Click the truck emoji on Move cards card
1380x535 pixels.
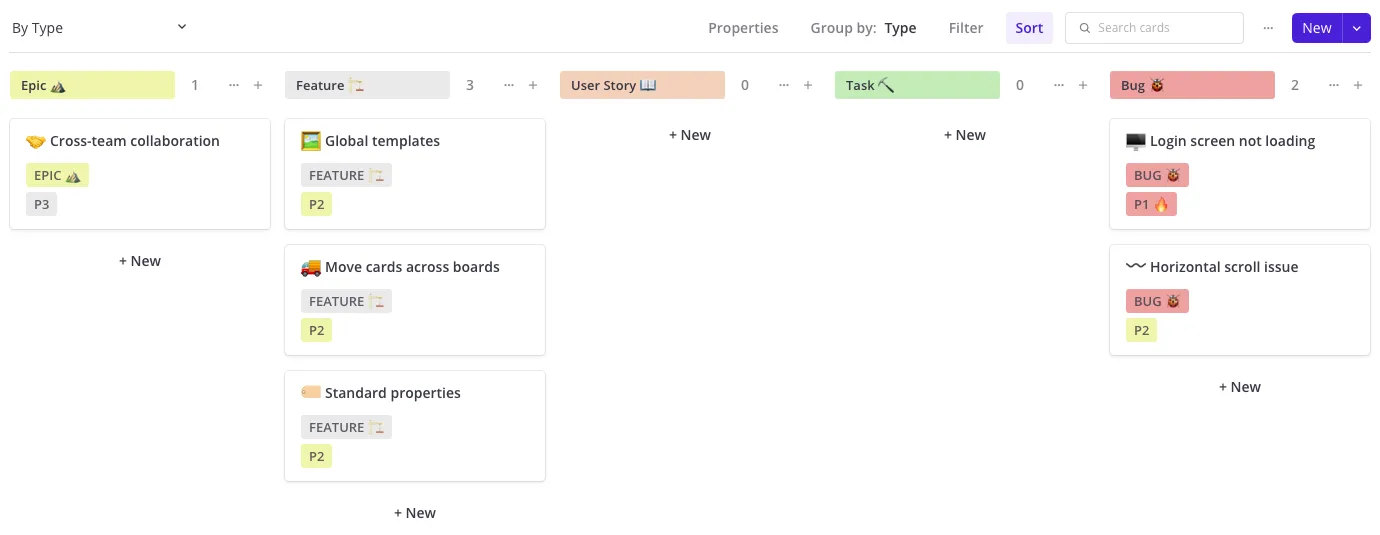(310, 267)
